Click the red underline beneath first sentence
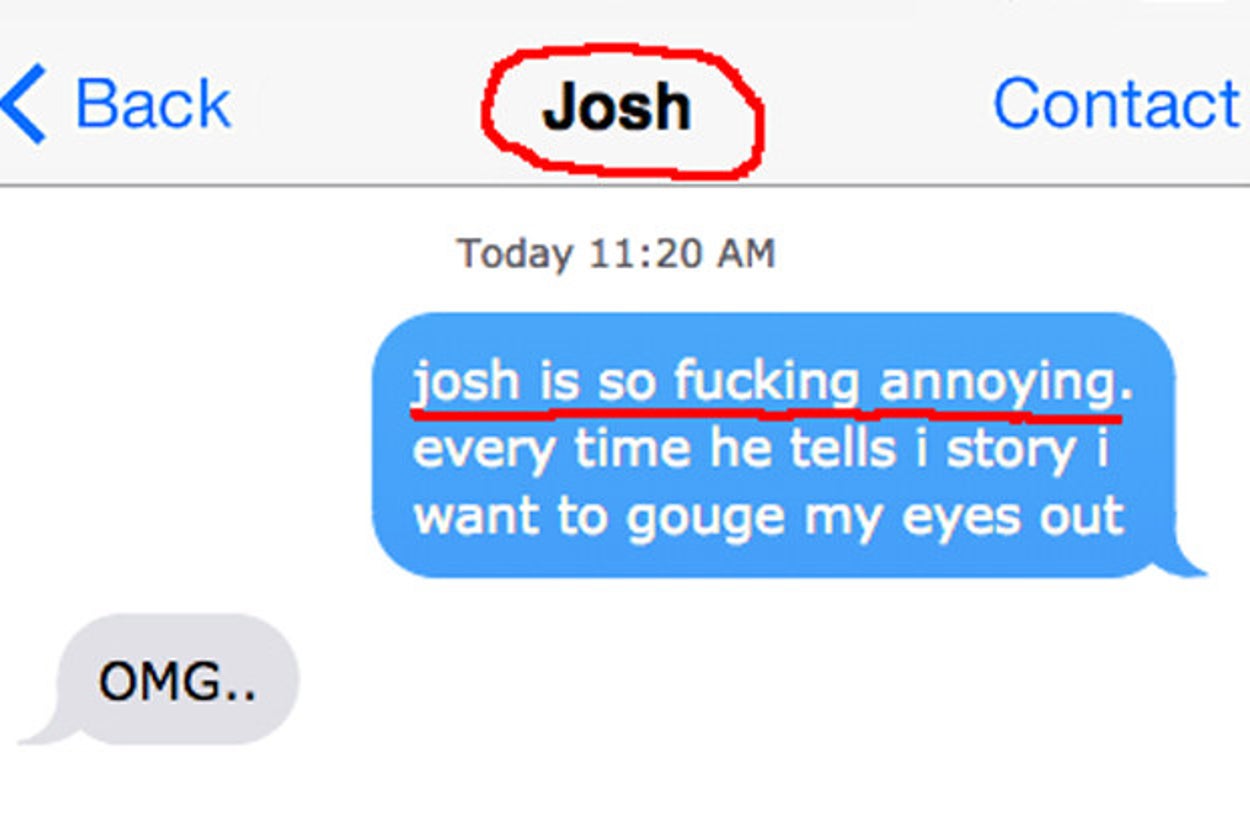This screenshot has width=1250, height=830. click(766, 408)
